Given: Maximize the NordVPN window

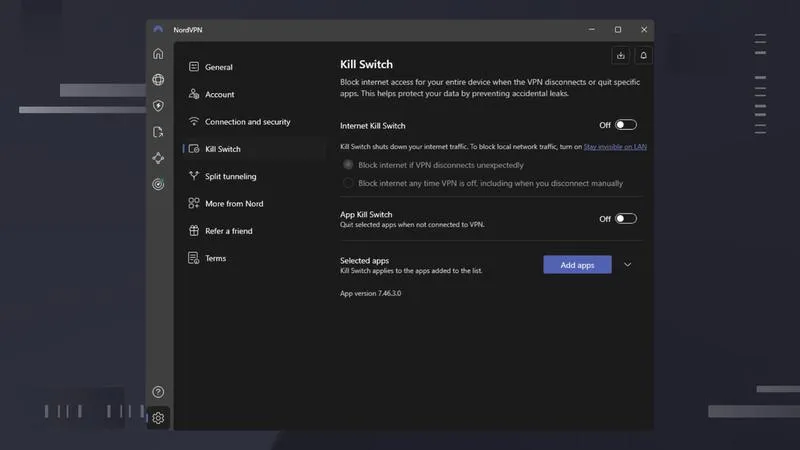Looking at the screenshot, I should click(x=618, y=30).
